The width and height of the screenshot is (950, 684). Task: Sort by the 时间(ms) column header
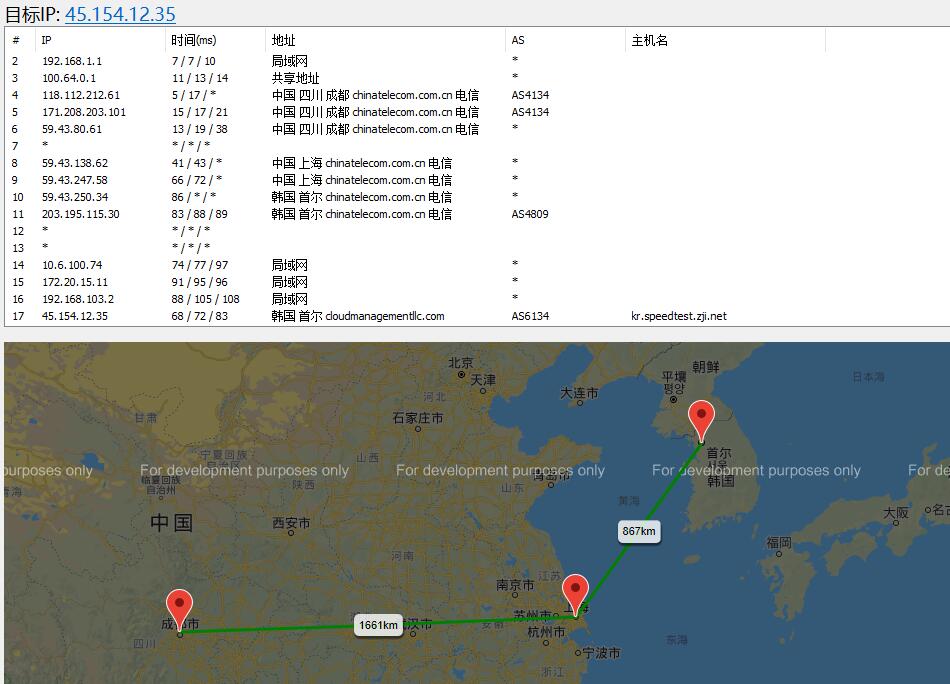click(193, 41)
